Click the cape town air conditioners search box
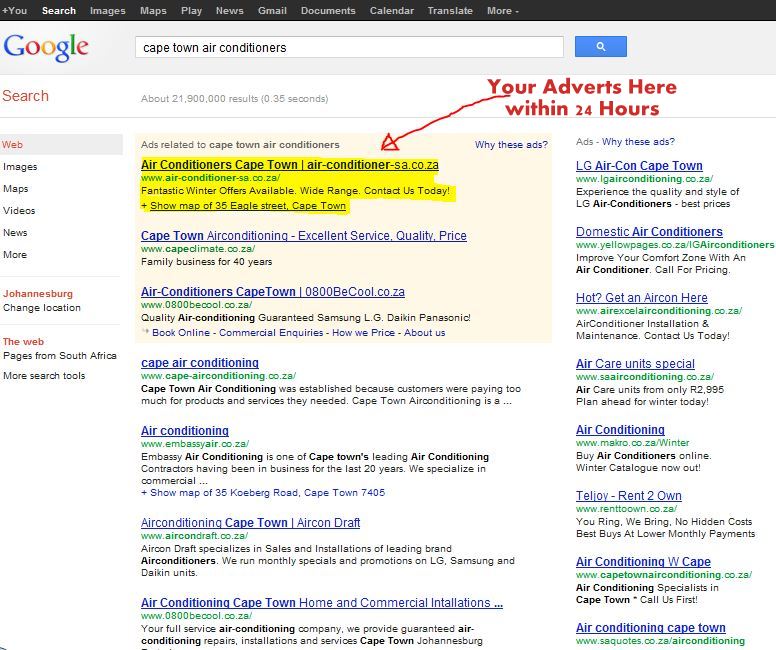This screenshot has width=776, height=650. tap(349, 47)
